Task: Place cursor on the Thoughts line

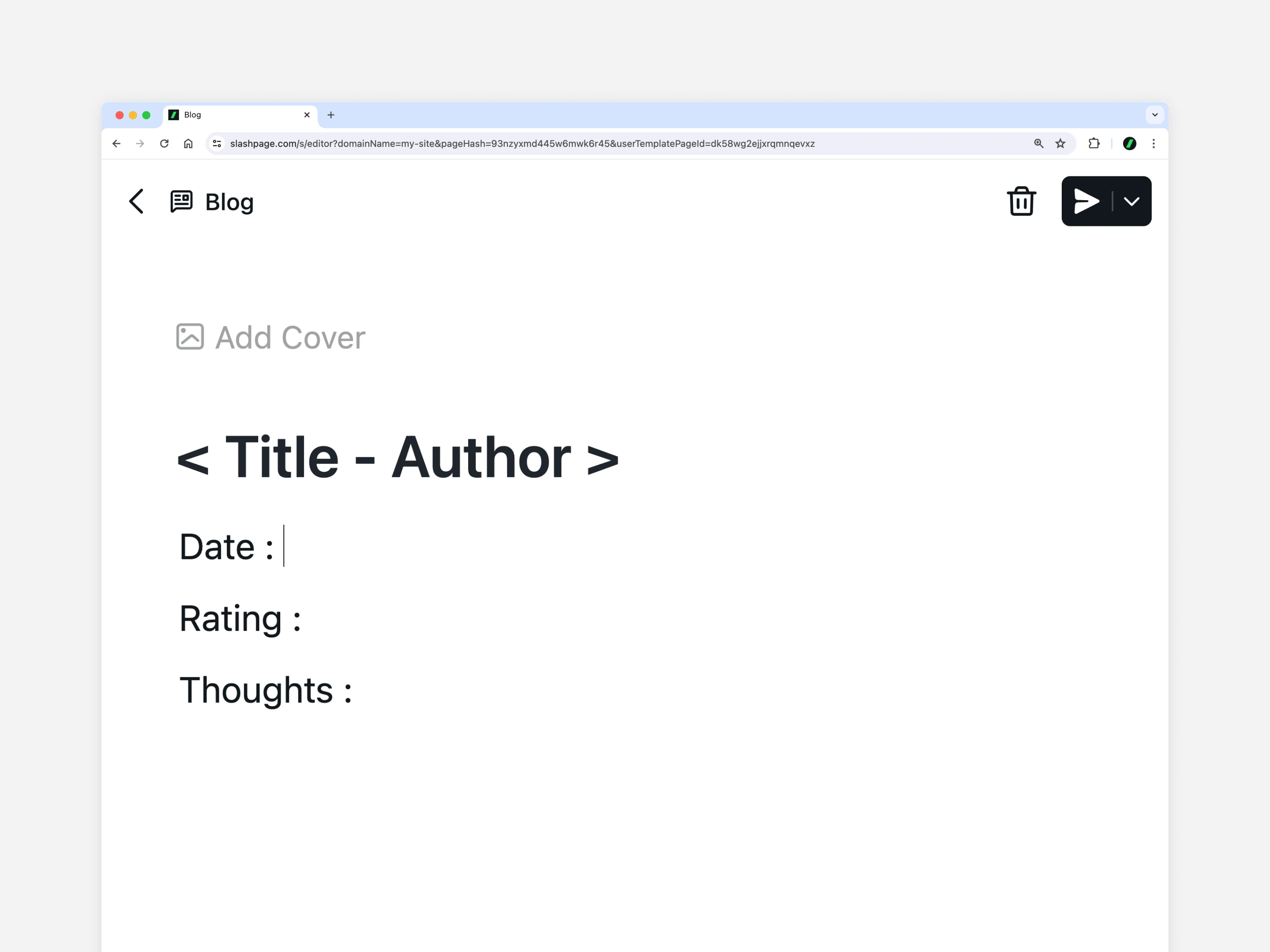Action: tap(265, 691)
